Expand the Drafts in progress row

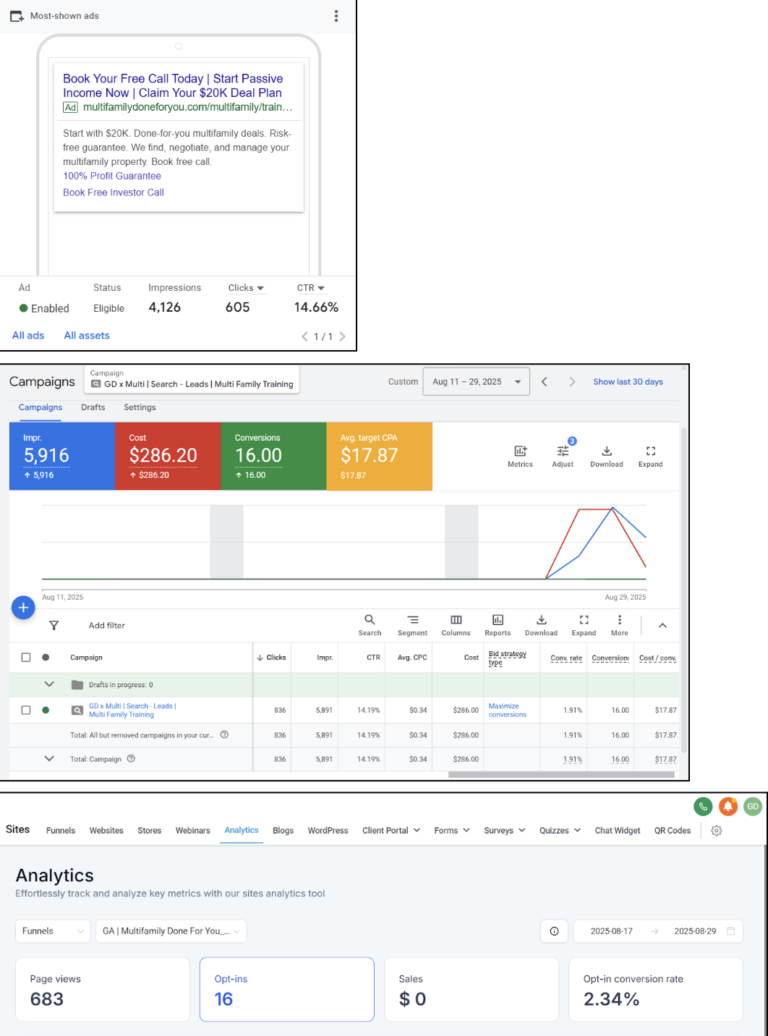coord(49,684)
